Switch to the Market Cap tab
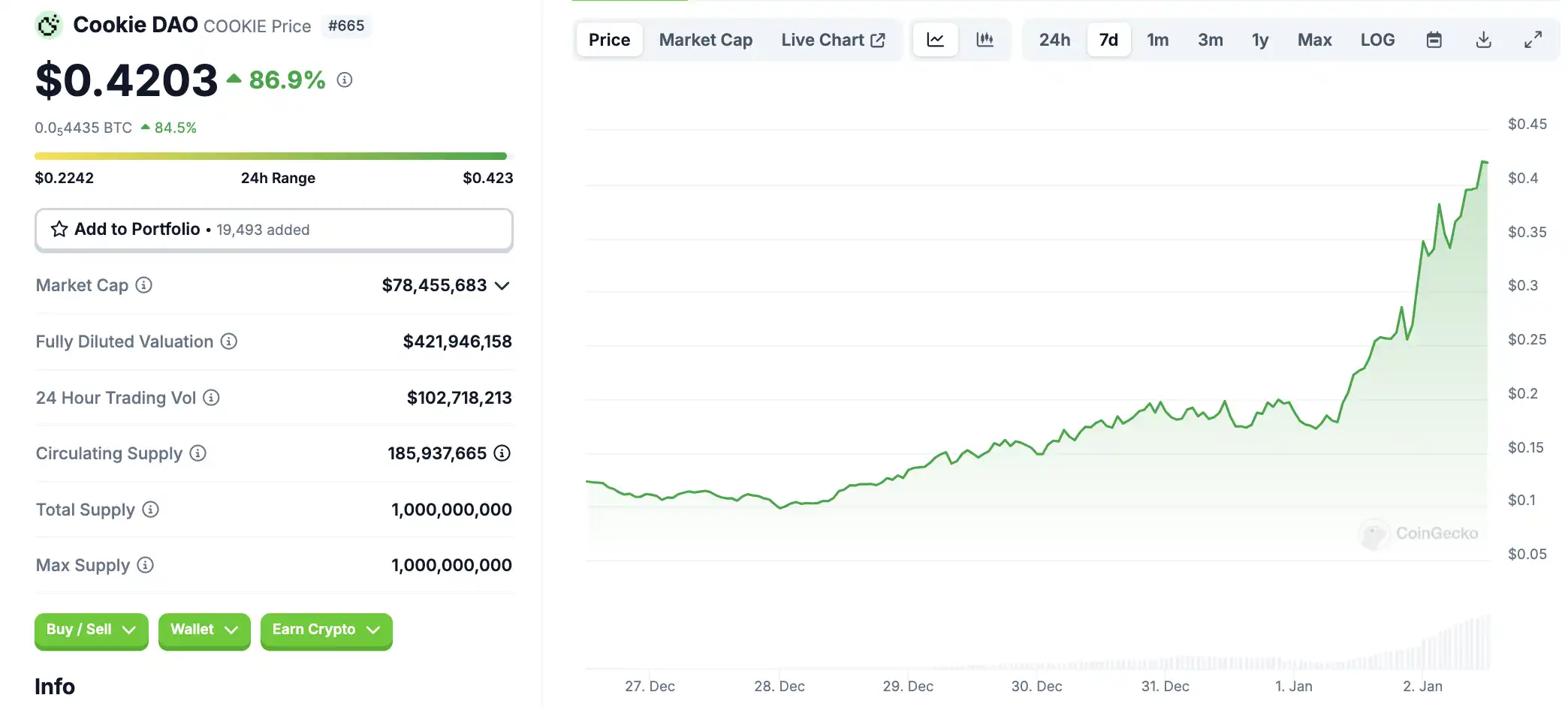Screen dimensions: 1568x707 pos(705,40)
